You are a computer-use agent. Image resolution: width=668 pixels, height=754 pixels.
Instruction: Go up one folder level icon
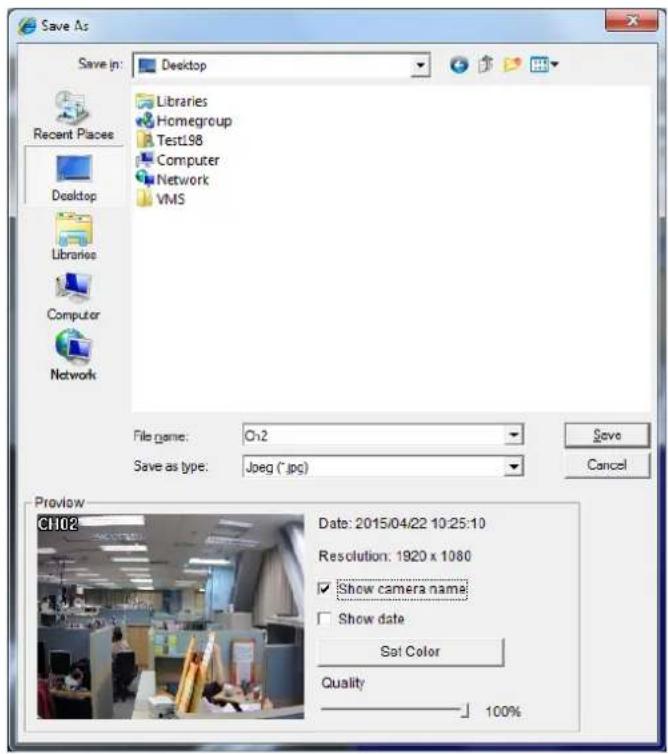pos(486,64)
